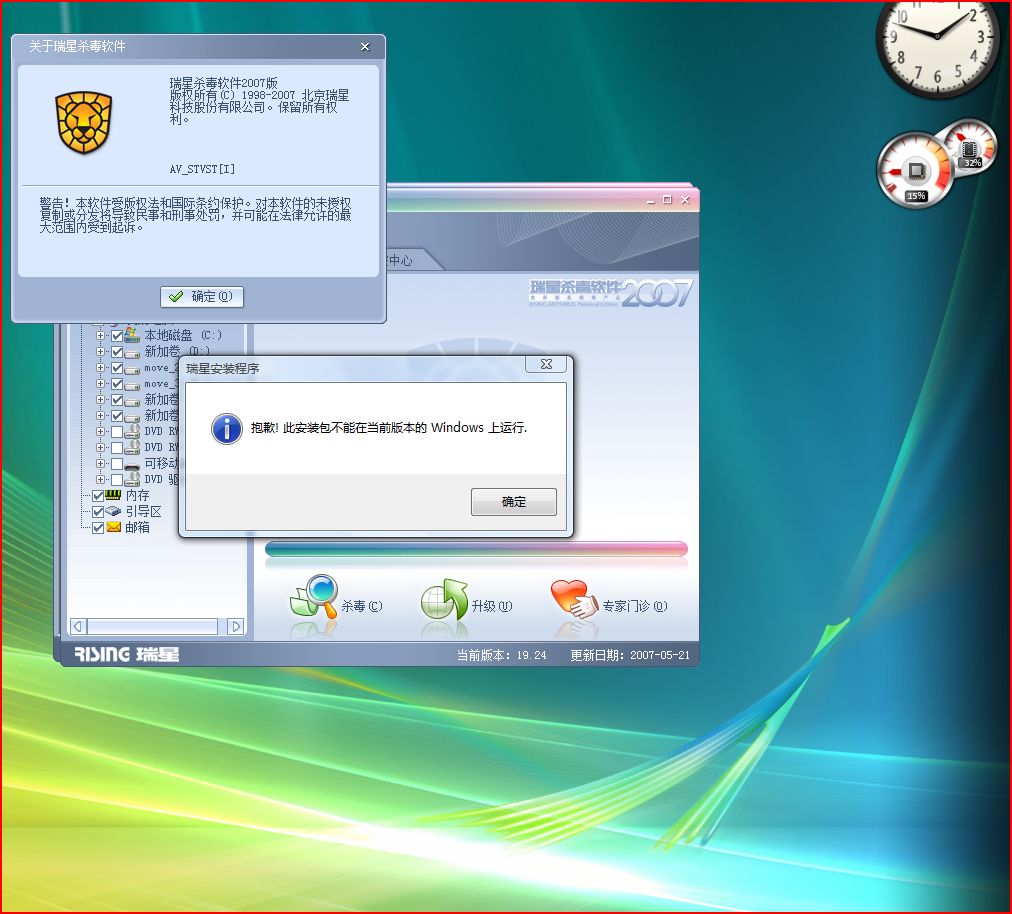1012x914 pixels.
Task: Click the globe upgrade icon
Action: click(x=444, y=600)
